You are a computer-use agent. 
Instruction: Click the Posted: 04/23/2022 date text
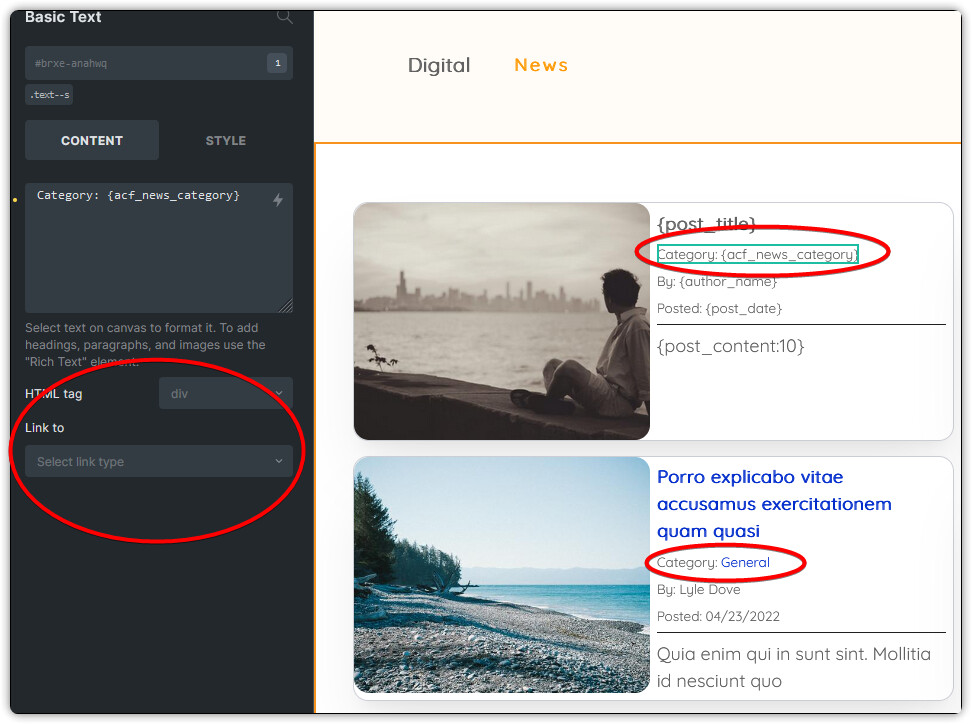[718, 616]
